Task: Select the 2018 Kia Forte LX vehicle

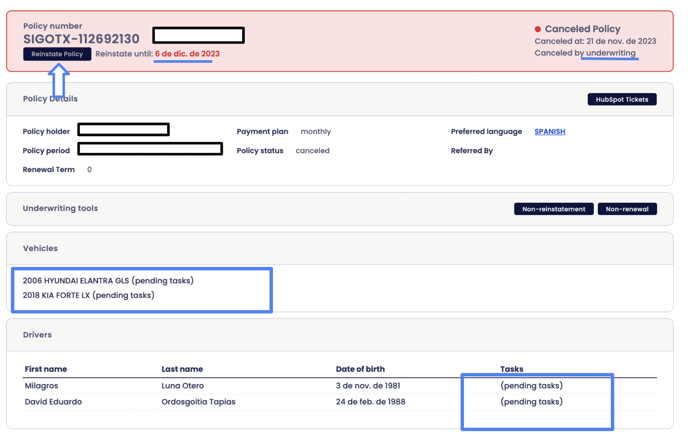Action: 88,295
